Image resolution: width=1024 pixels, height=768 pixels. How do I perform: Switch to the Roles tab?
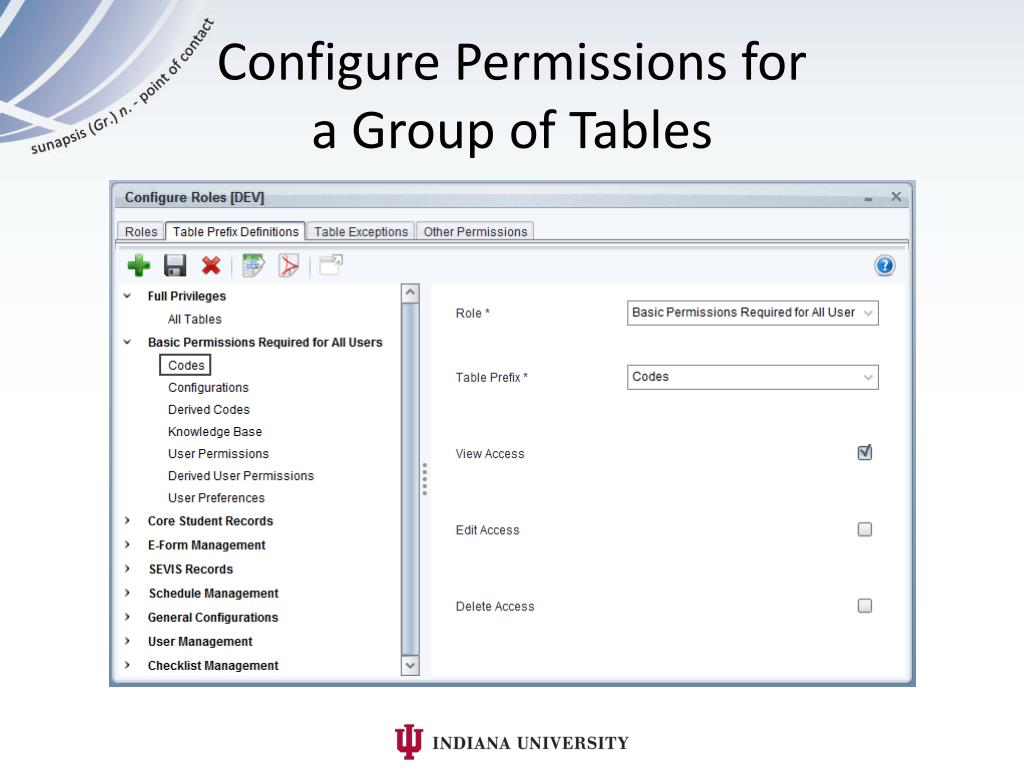coord(140,231)
